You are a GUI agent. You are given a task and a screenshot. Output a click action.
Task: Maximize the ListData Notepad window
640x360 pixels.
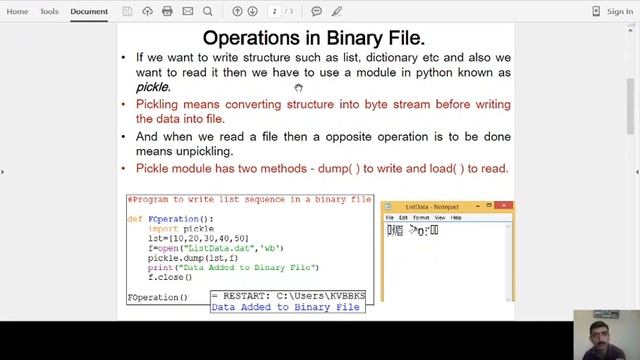[489, 206]
